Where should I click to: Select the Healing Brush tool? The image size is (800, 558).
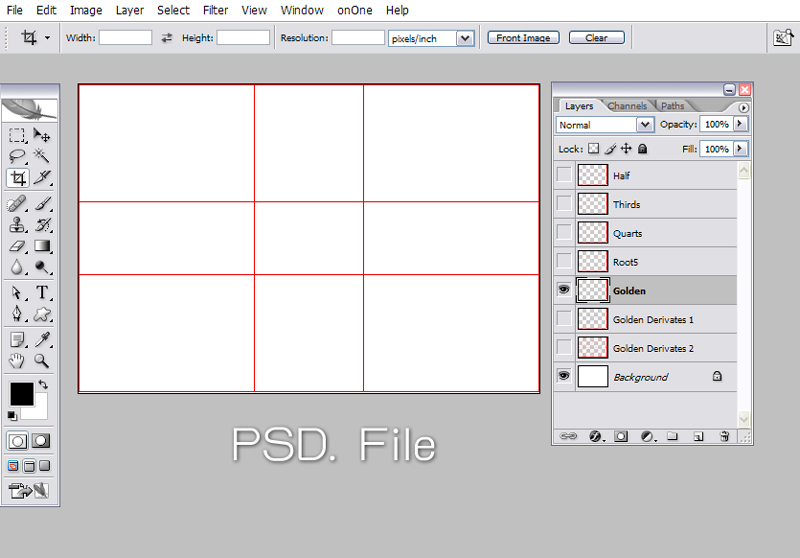(x=17, y=204)
